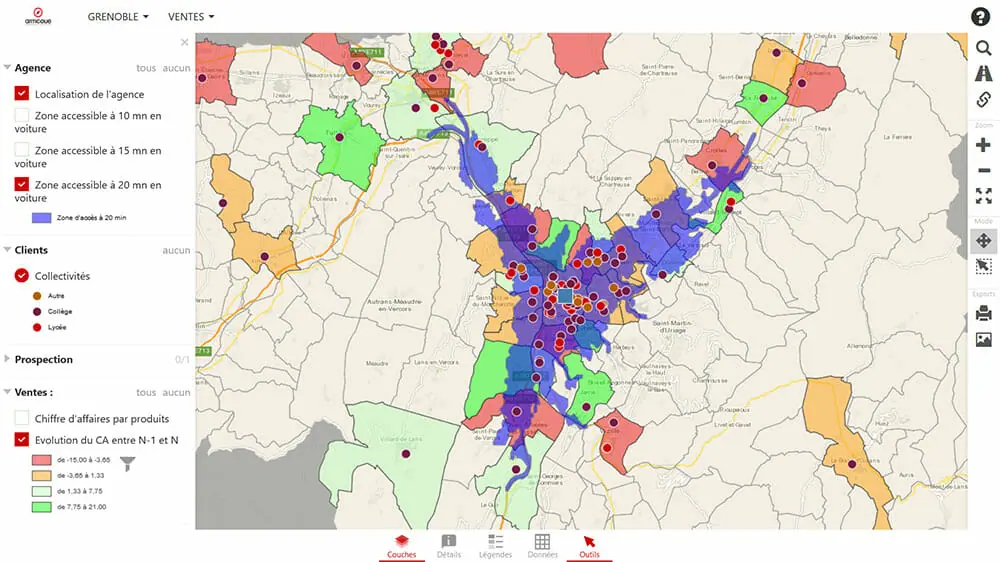Open the VENTES dropdown menu

tap(191, 17)
